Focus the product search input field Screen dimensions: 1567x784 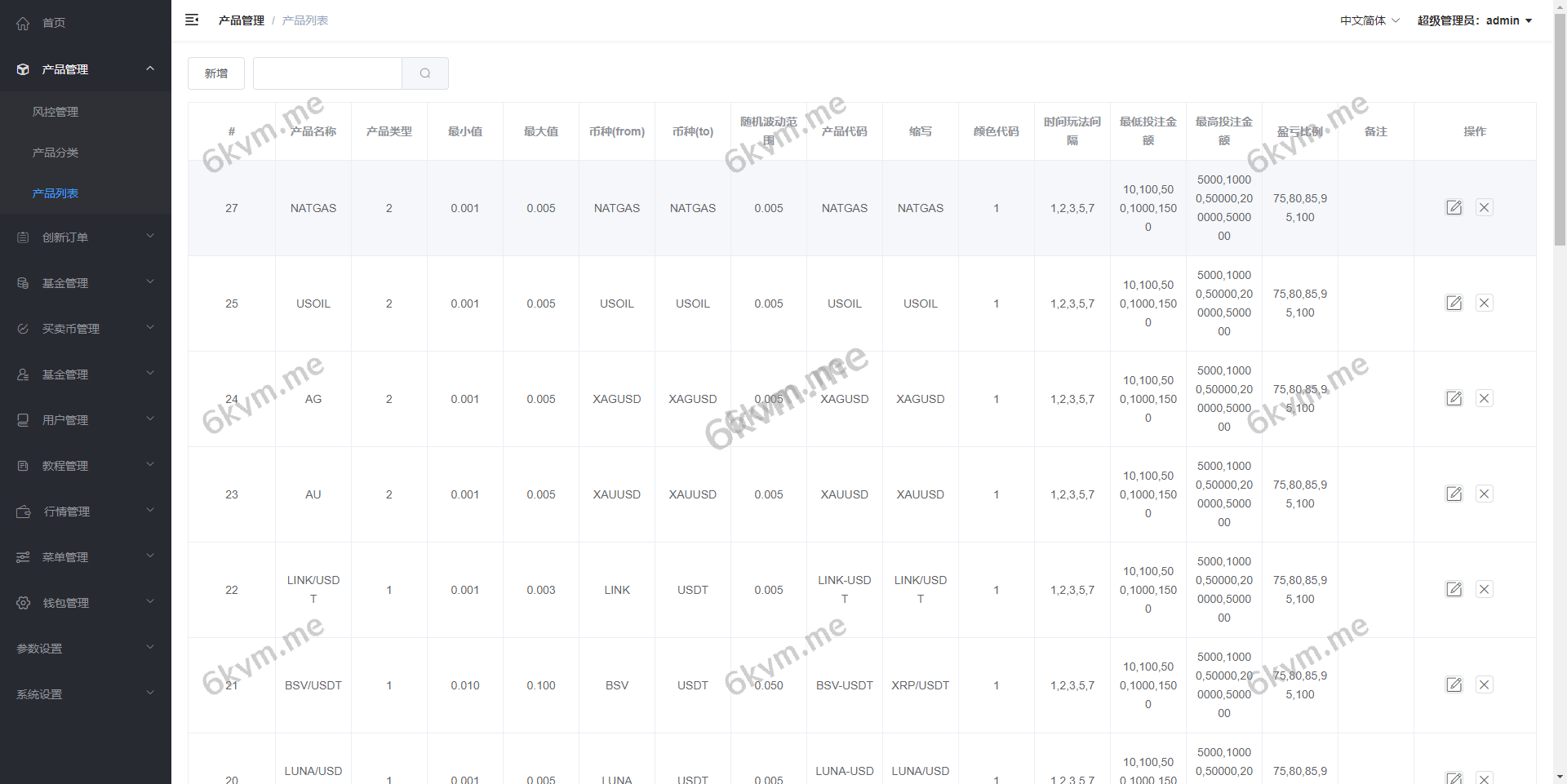327,73
